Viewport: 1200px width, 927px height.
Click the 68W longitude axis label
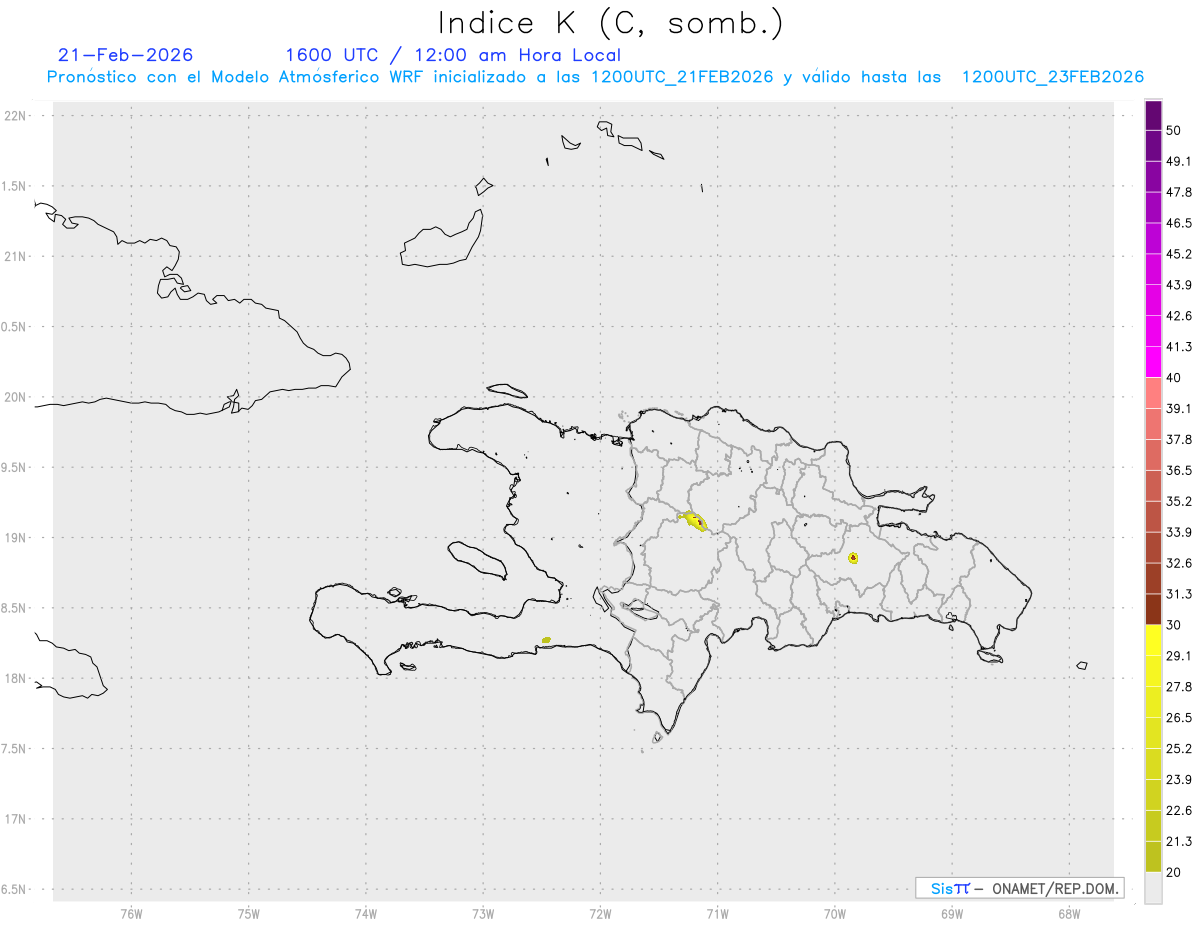[x=1069, y=913]
